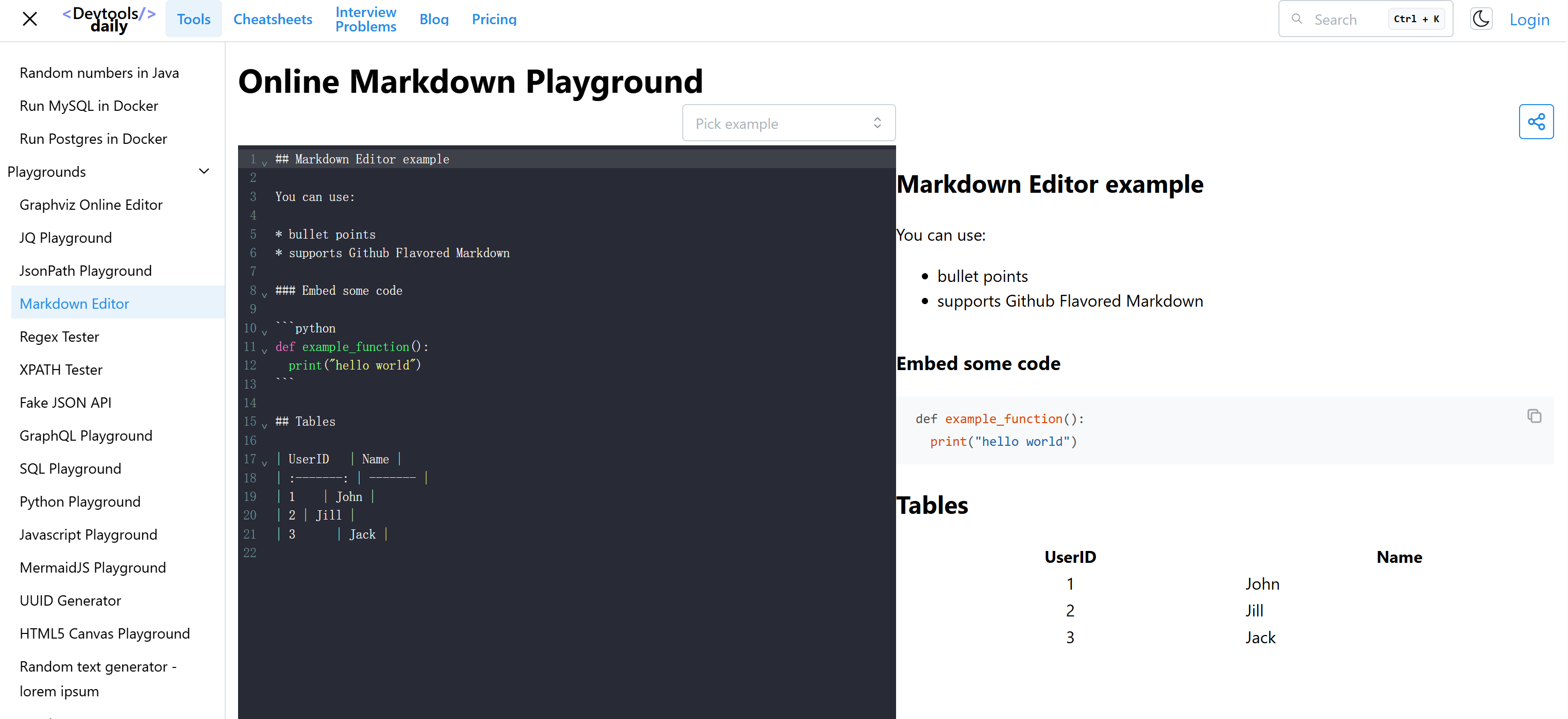Fold the python code block at line 10
The height and width of the screenshot is (719, 1568).
point(264,332)
